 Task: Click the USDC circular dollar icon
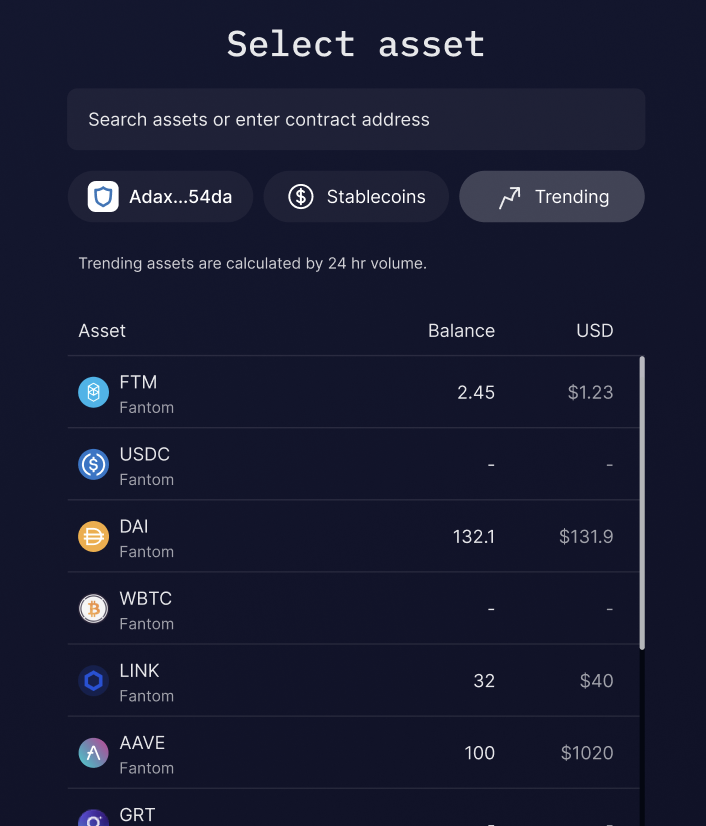tap(93, 464)
